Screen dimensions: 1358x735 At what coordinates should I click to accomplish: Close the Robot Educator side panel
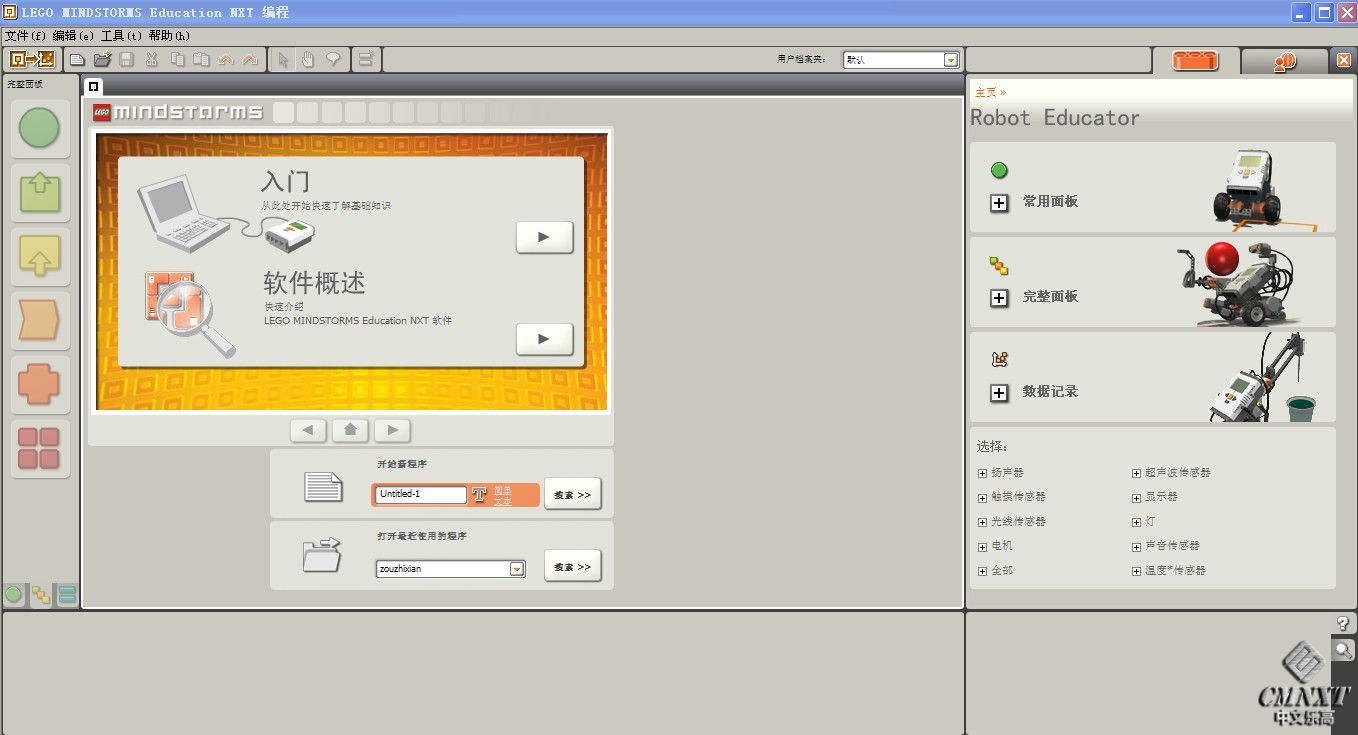click(1344, 61)
